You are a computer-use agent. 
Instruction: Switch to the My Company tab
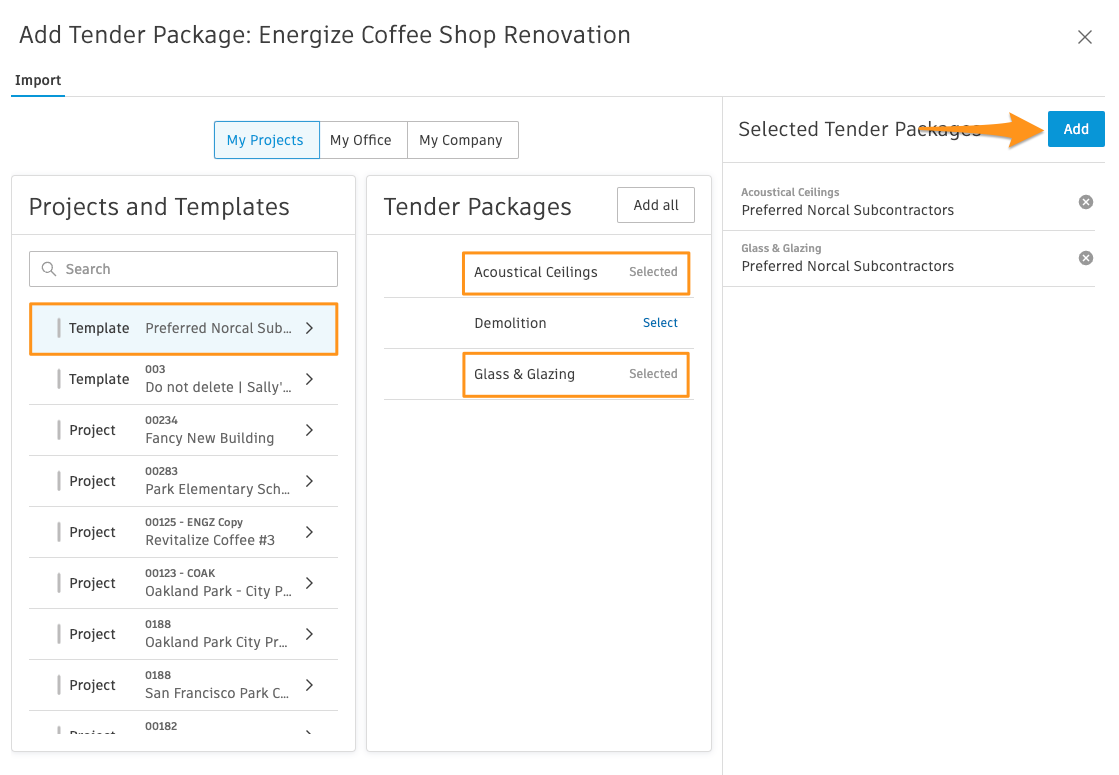462,140
